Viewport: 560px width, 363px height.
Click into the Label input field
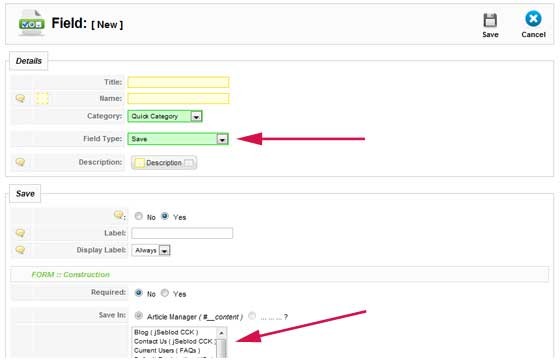point(182,233)
